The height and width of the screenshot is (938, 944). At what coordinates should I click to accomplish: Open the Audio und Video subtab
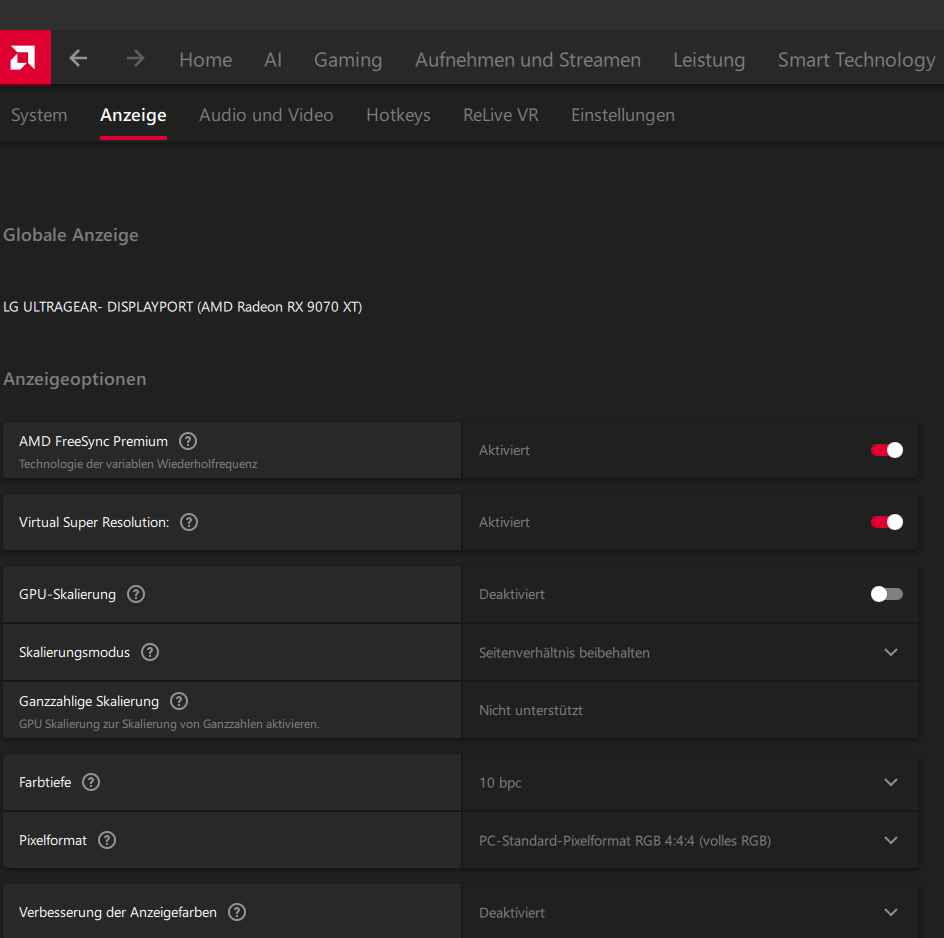[x=266, y=115]
